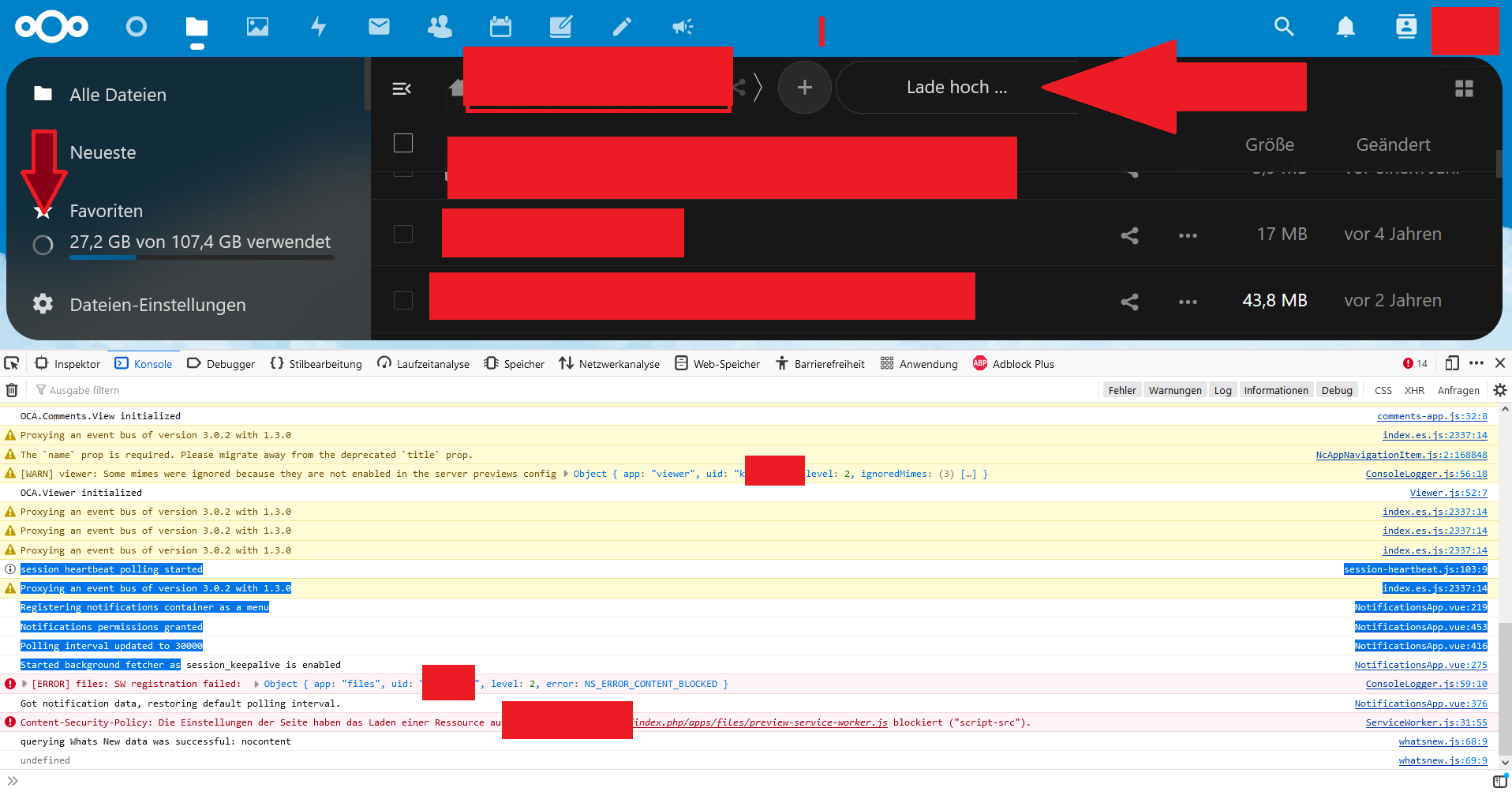Open Dateien-Einstellungen in the sidebar
This screenshot has width=1512, height=803.
(157, 305)
